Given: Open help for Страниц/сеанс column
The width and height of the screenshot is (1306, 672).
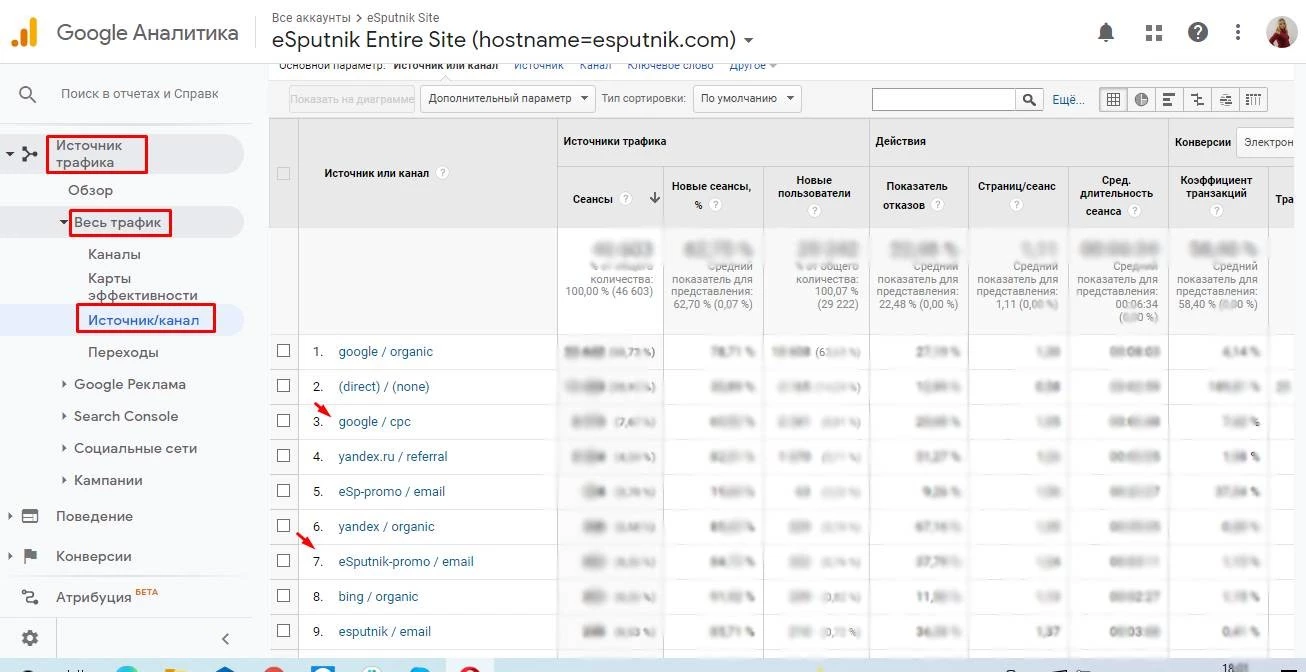Looking at the screenshot, I should (x=1016, y=205).
